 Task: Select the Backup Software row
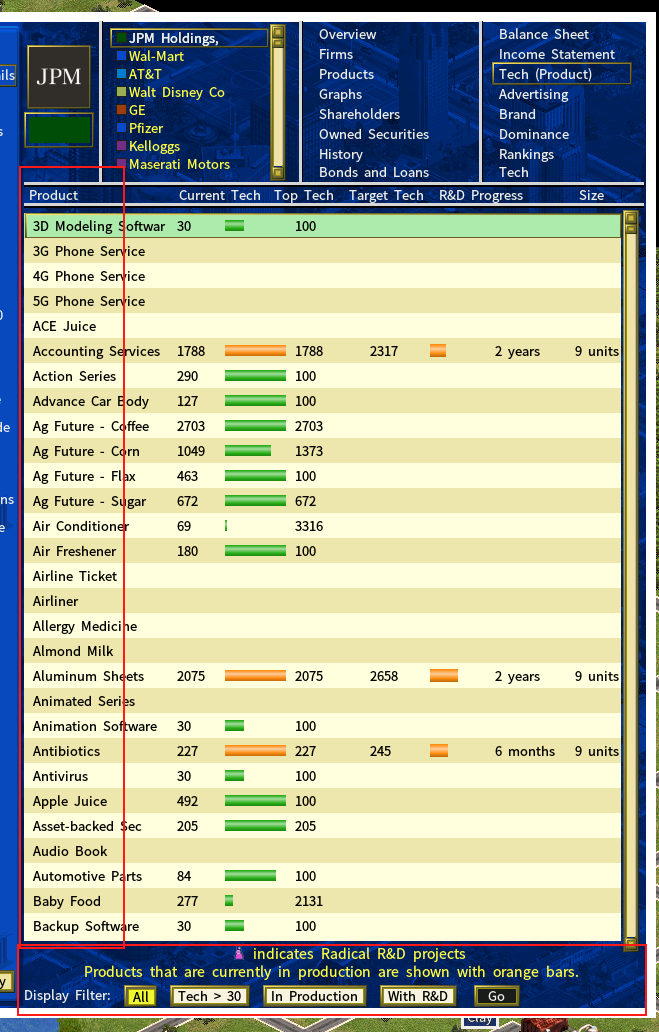pos(323,926)
